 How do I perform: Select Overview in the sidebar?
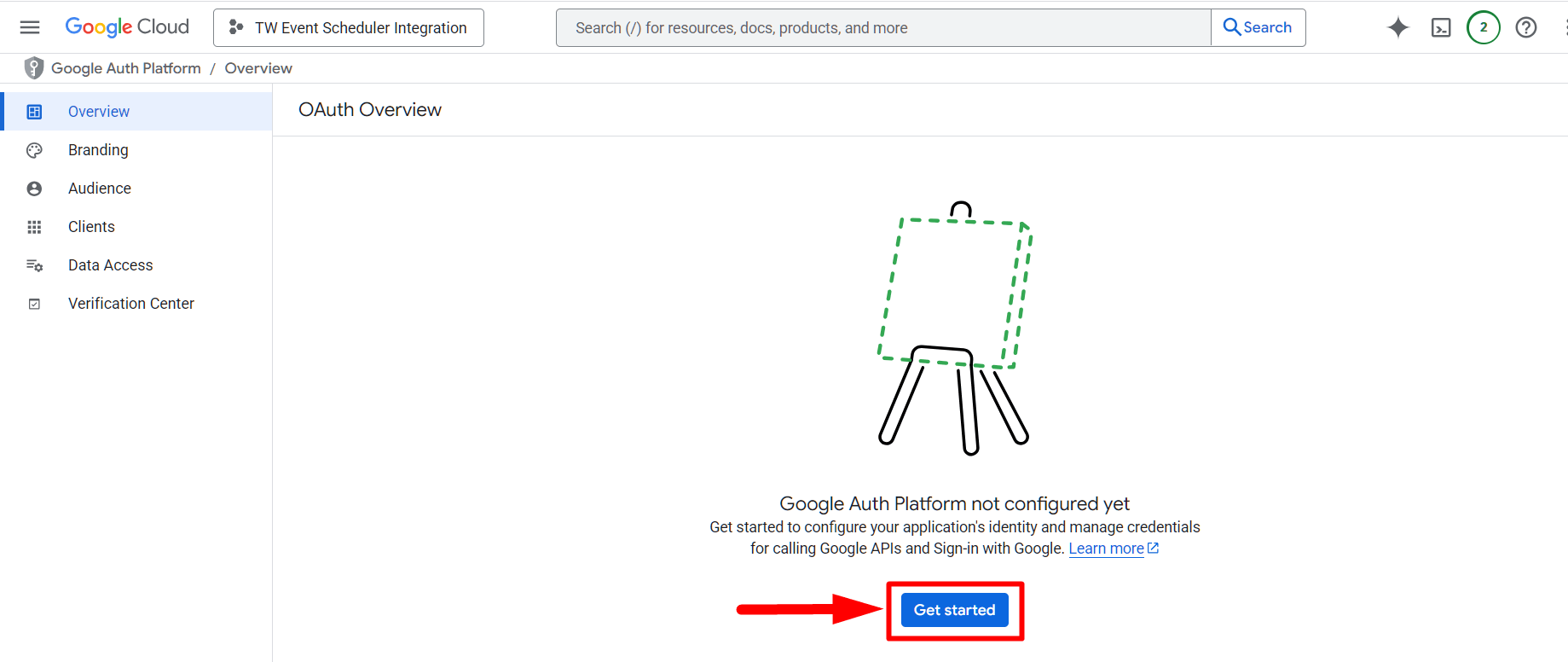[x=136, y=112]
